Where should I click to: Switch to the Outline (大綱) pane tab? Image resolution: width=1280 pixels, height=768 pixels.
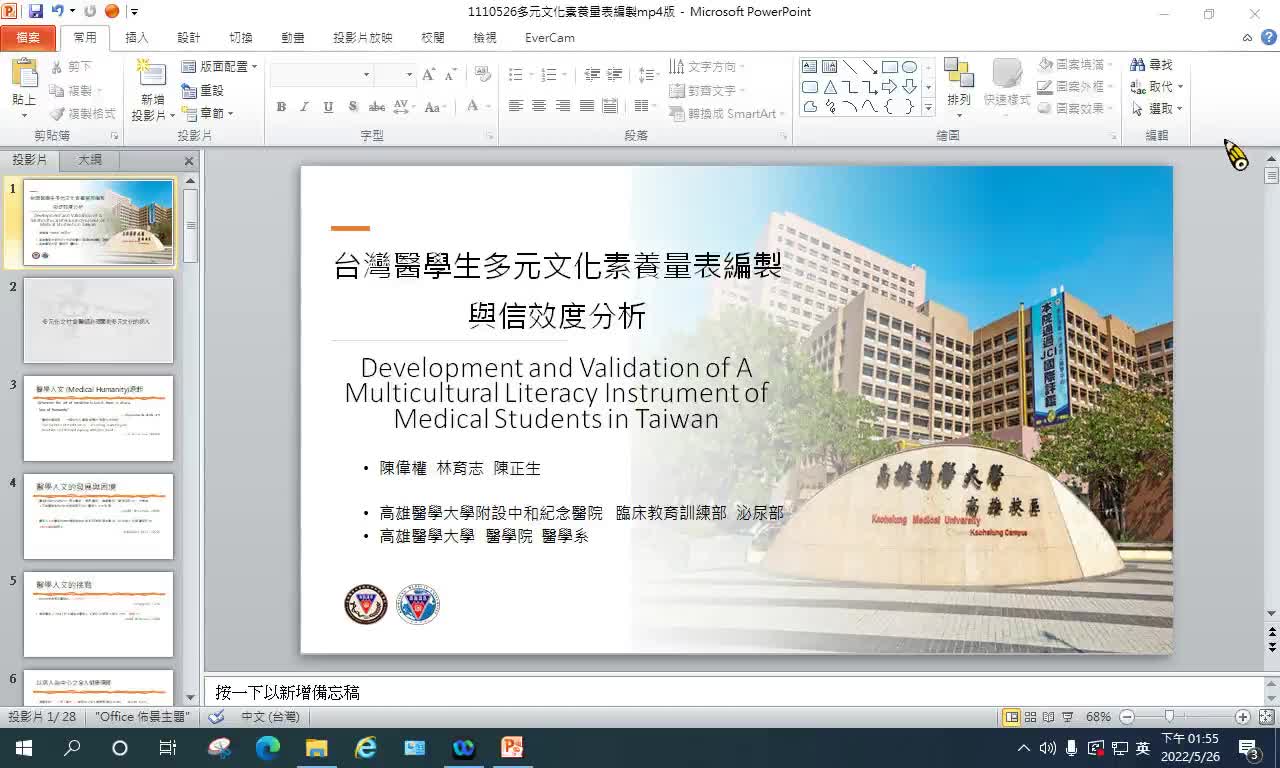click(x=90, y=160)
